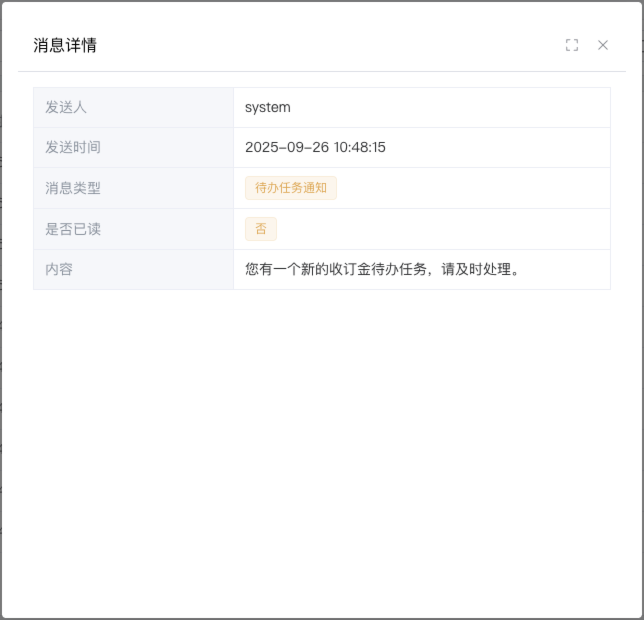Click blank space right of the system value
The height and width of the screenshot is (620, 644).
pyautogui.click(x=450, y=107)
